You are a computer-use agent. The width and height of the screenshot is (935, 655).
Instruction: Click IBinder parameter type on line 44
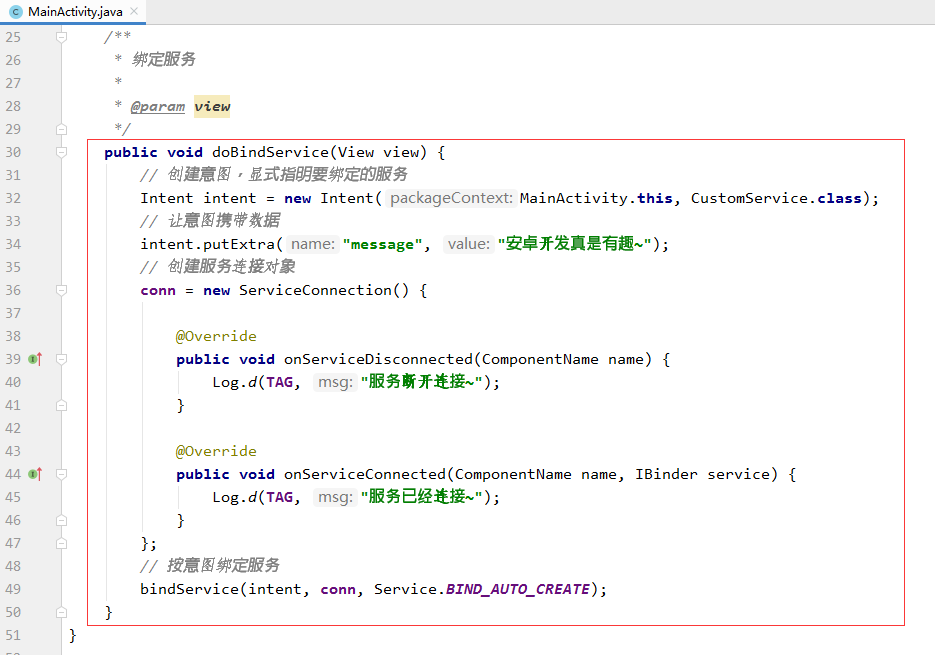coord(666,474)
